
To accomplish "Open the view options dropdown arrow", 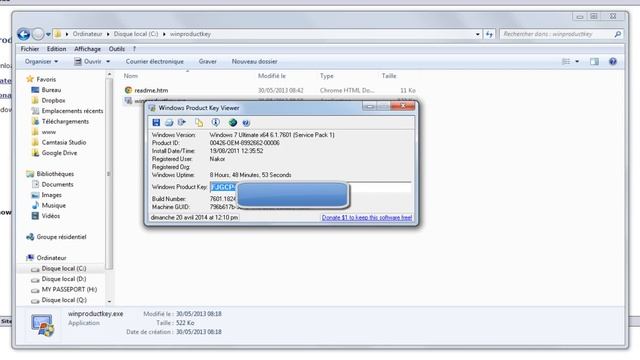I will [577, 62].
